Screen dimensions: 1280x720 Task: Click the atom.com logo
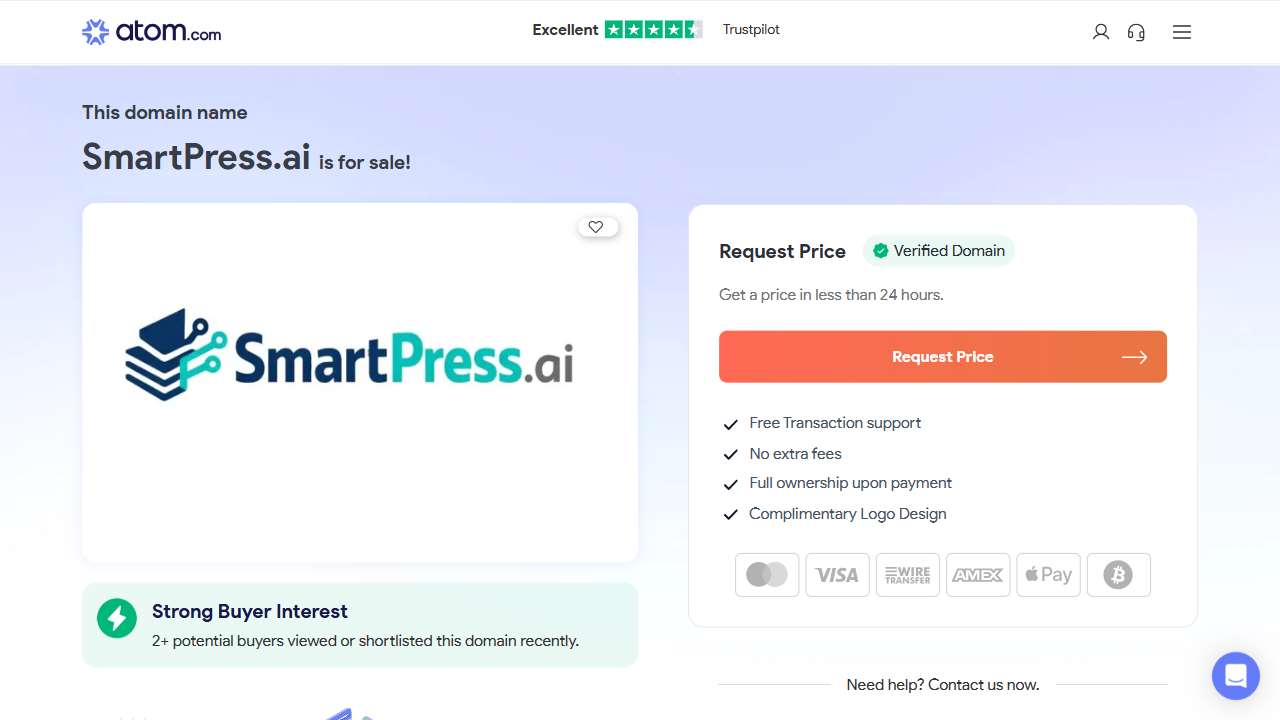click(150, 31)
